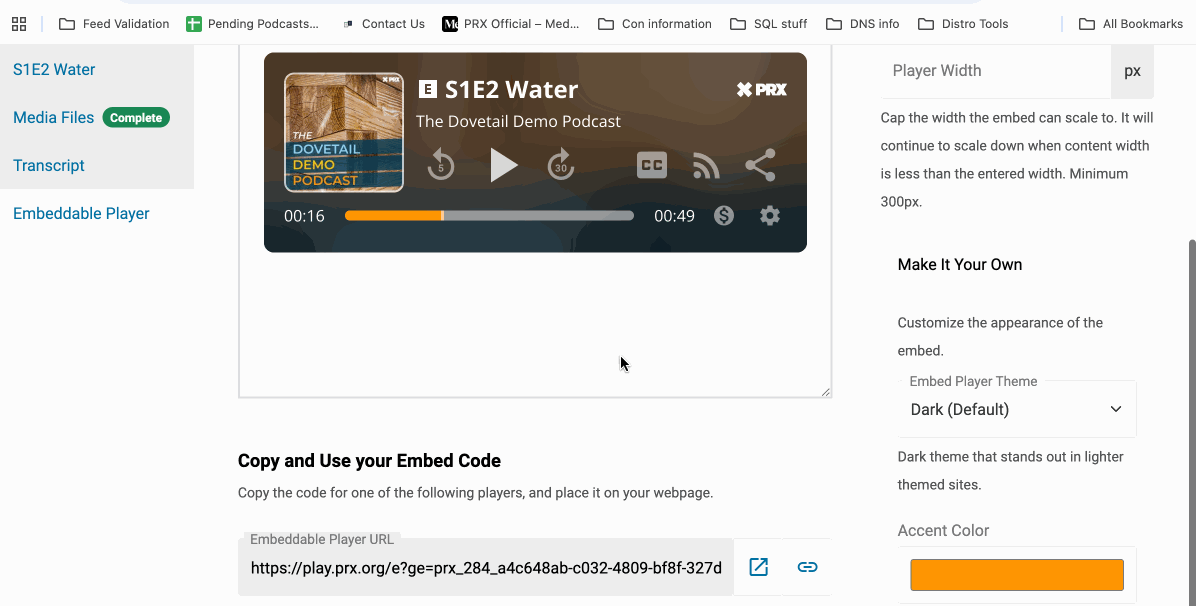This screenshot has width=1196, height=606.
Task: Open the Feed Validation bookmark folder
Action: point(114,23)
